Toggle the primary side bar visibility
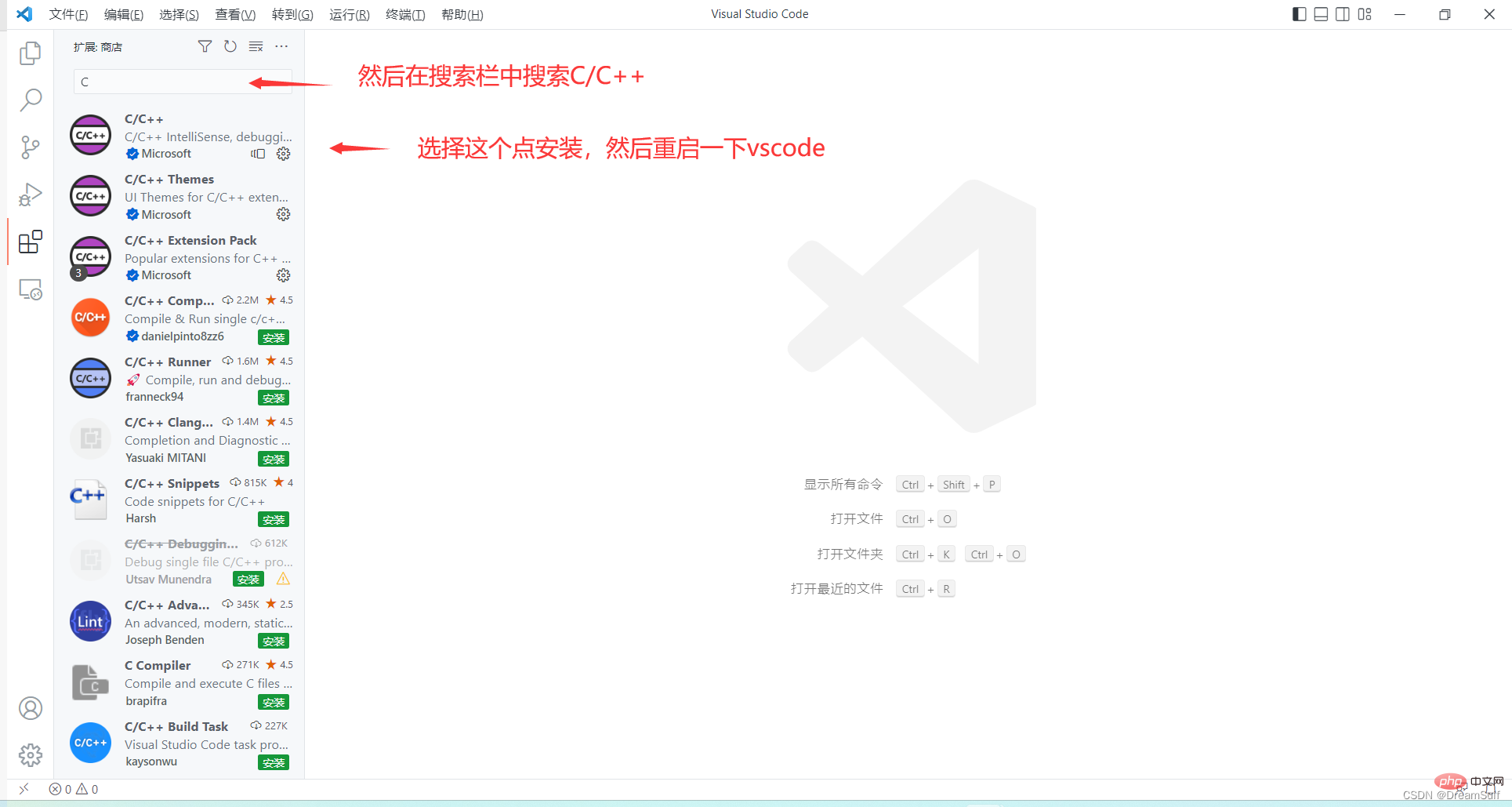Image resolution: width=1512 pixels, height=807 pixels. point(1298,13)
